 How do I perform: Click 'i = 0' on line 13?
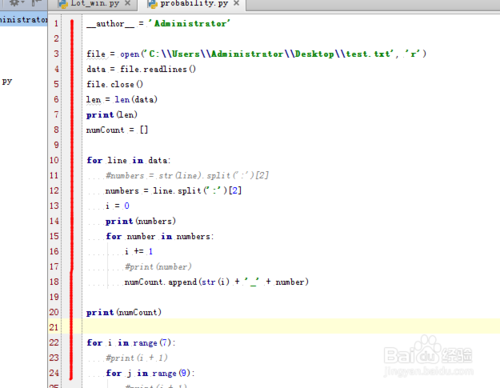[x=117, y=206]
